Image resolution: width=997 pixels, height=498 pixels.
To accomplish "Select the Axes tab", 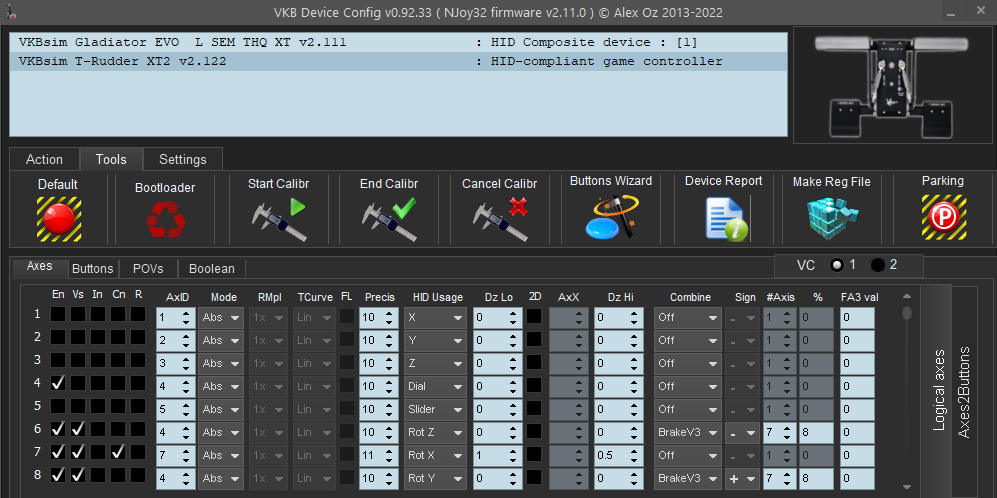I will pyautogui.click(x=39, y=266).
